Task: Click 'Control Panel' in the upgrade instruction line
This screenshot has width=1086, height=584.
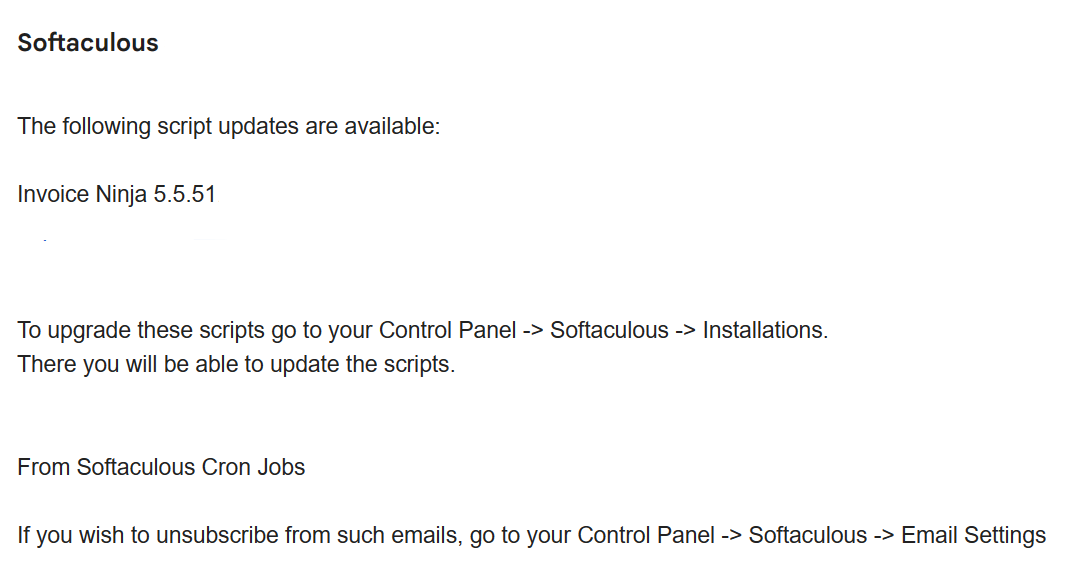Action: point(447,330)
